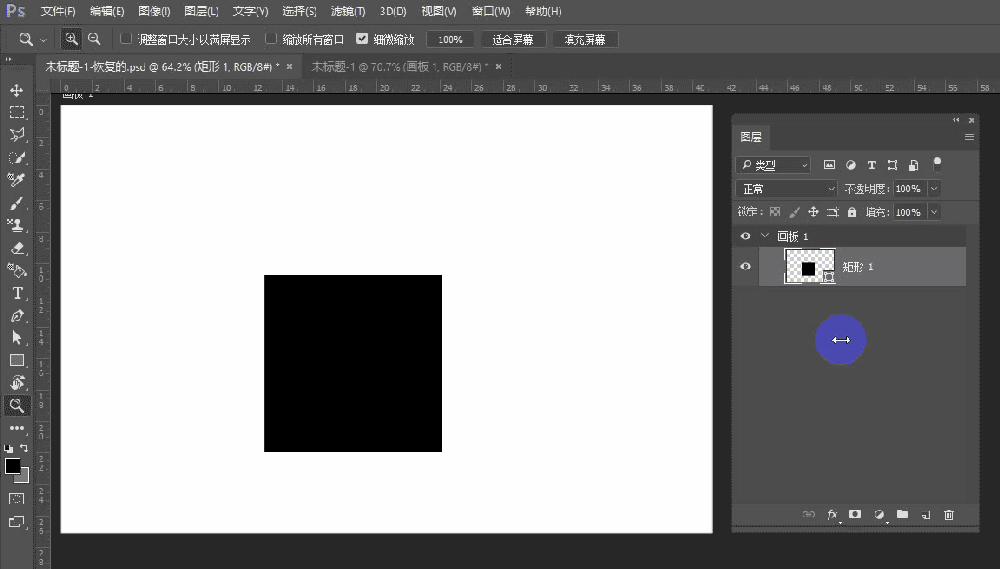Select the Path Selection tool
The width and height of the screenshot is (1000, 569).
[x=17, y=338]
